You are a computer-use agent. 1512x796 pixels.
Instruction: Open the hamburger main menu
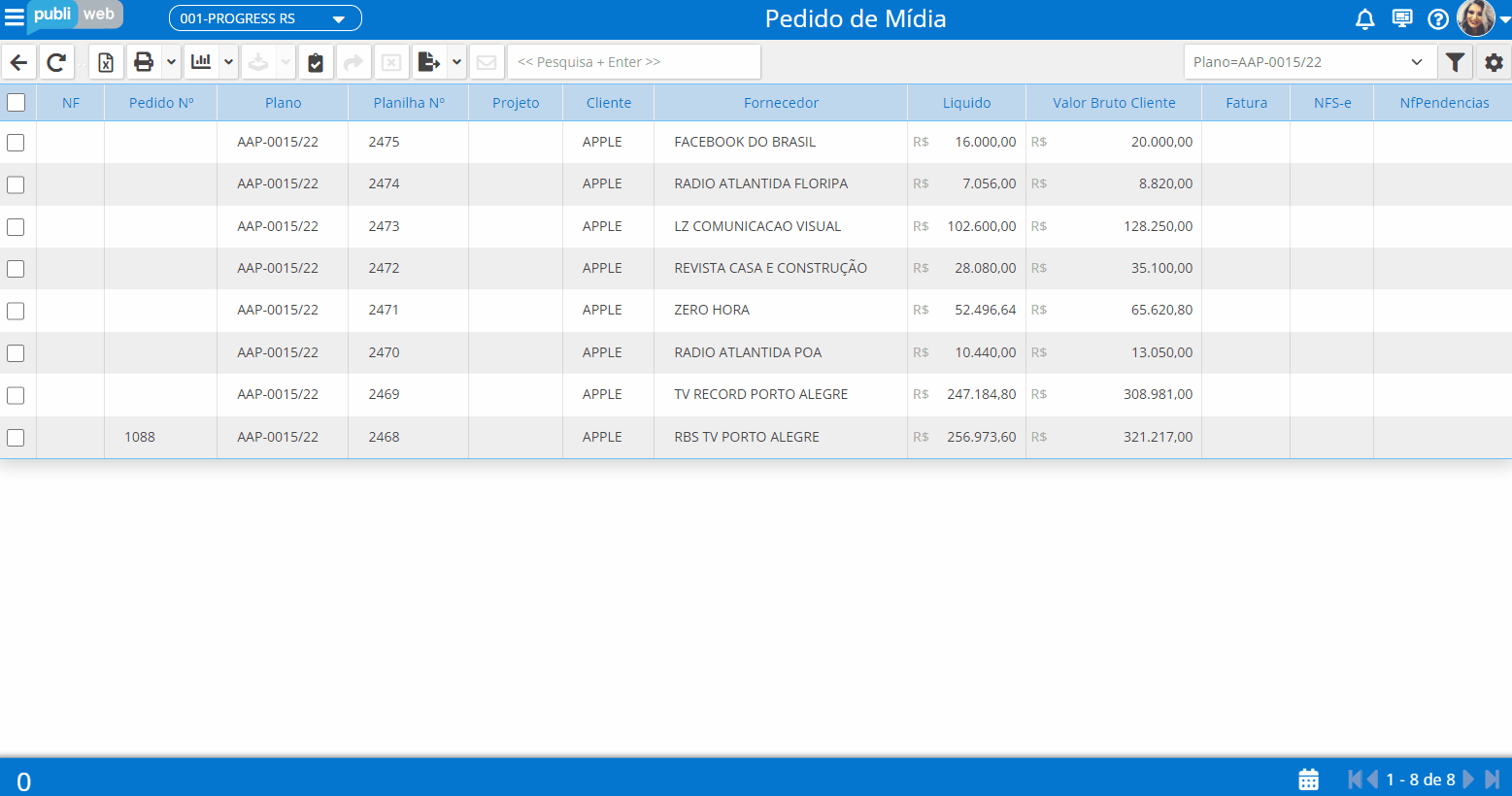click(14, 17)
